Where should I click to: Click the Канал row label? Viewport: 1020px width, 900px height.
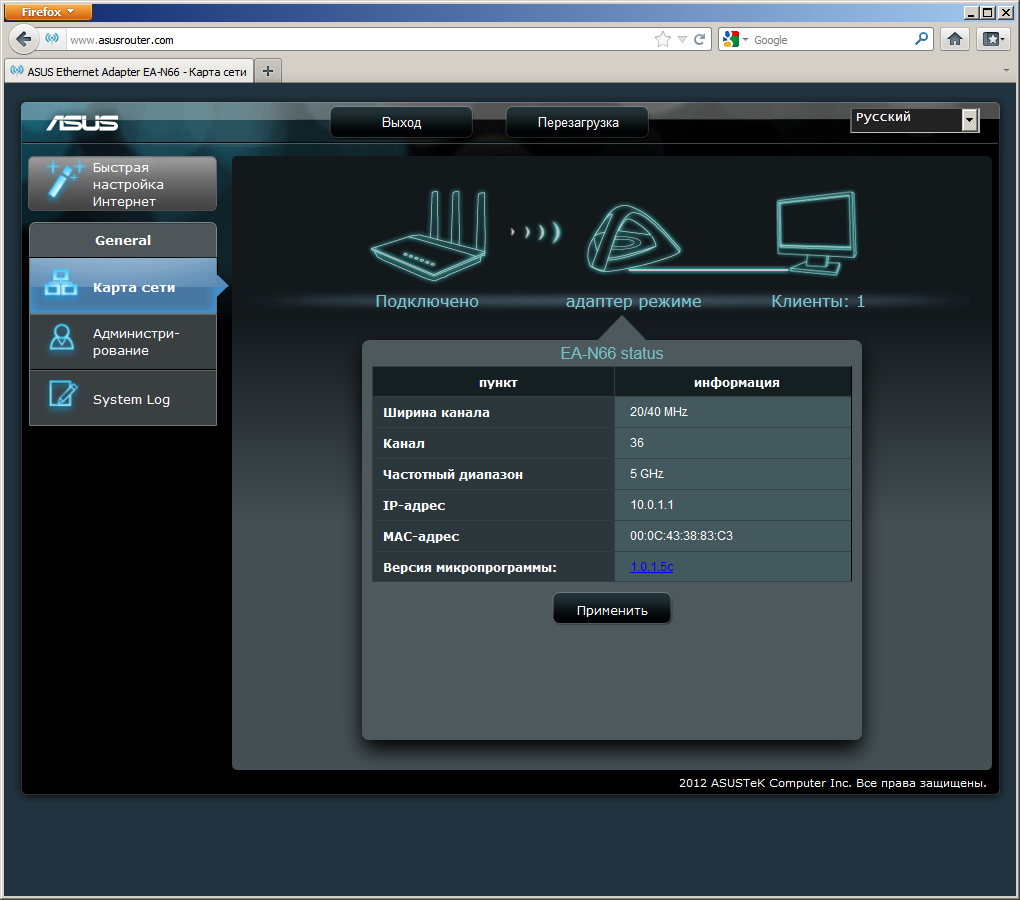[x=403, y=443]
